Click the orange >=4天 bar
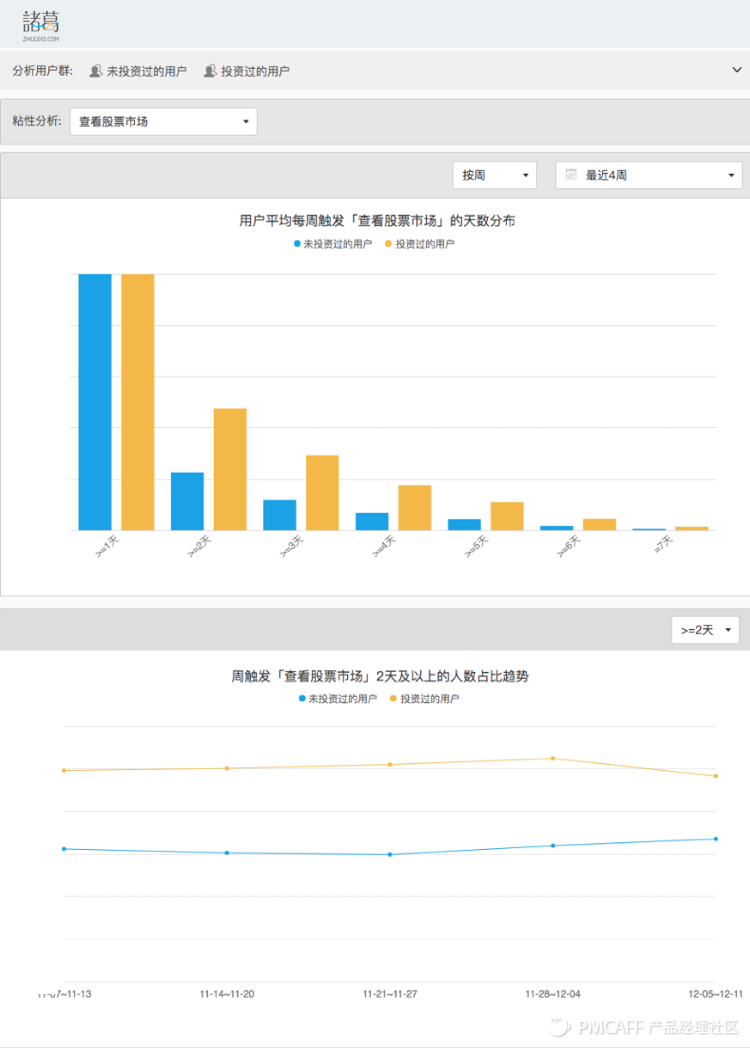Screen dimensions: 750x1048 coord(414,507)
